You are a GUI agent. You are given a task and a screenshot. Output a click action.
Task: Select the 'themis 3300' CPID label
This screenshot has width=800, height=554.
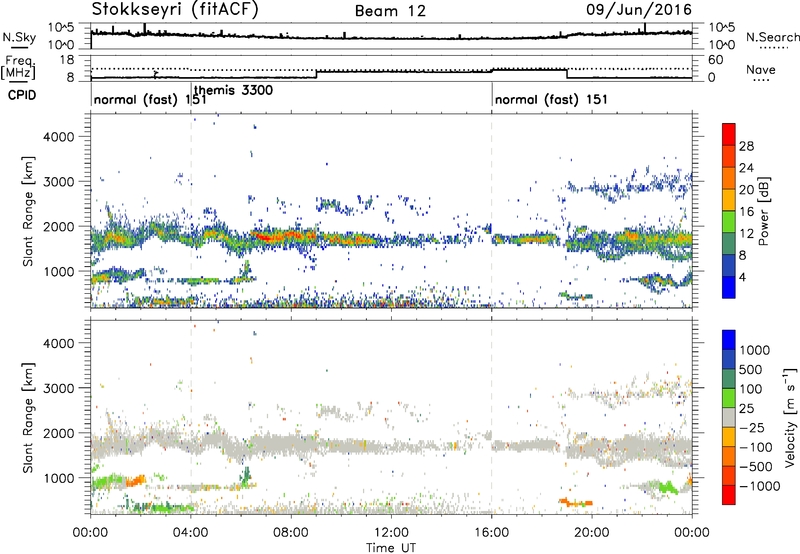(x=233, y=91)
